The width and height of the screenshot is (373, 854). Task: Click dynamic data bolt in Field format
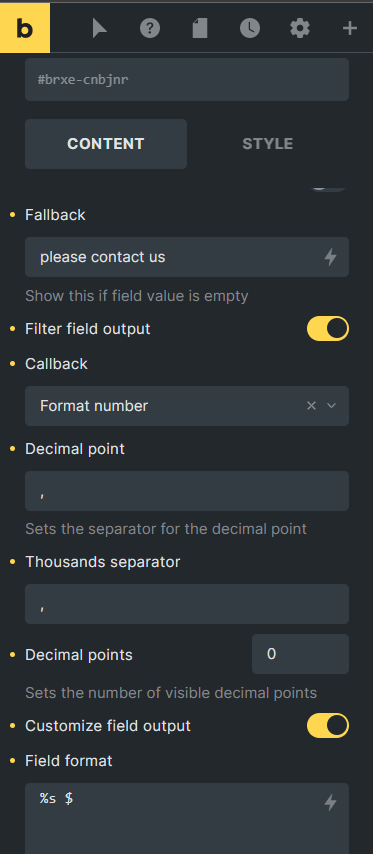(331, 802)
